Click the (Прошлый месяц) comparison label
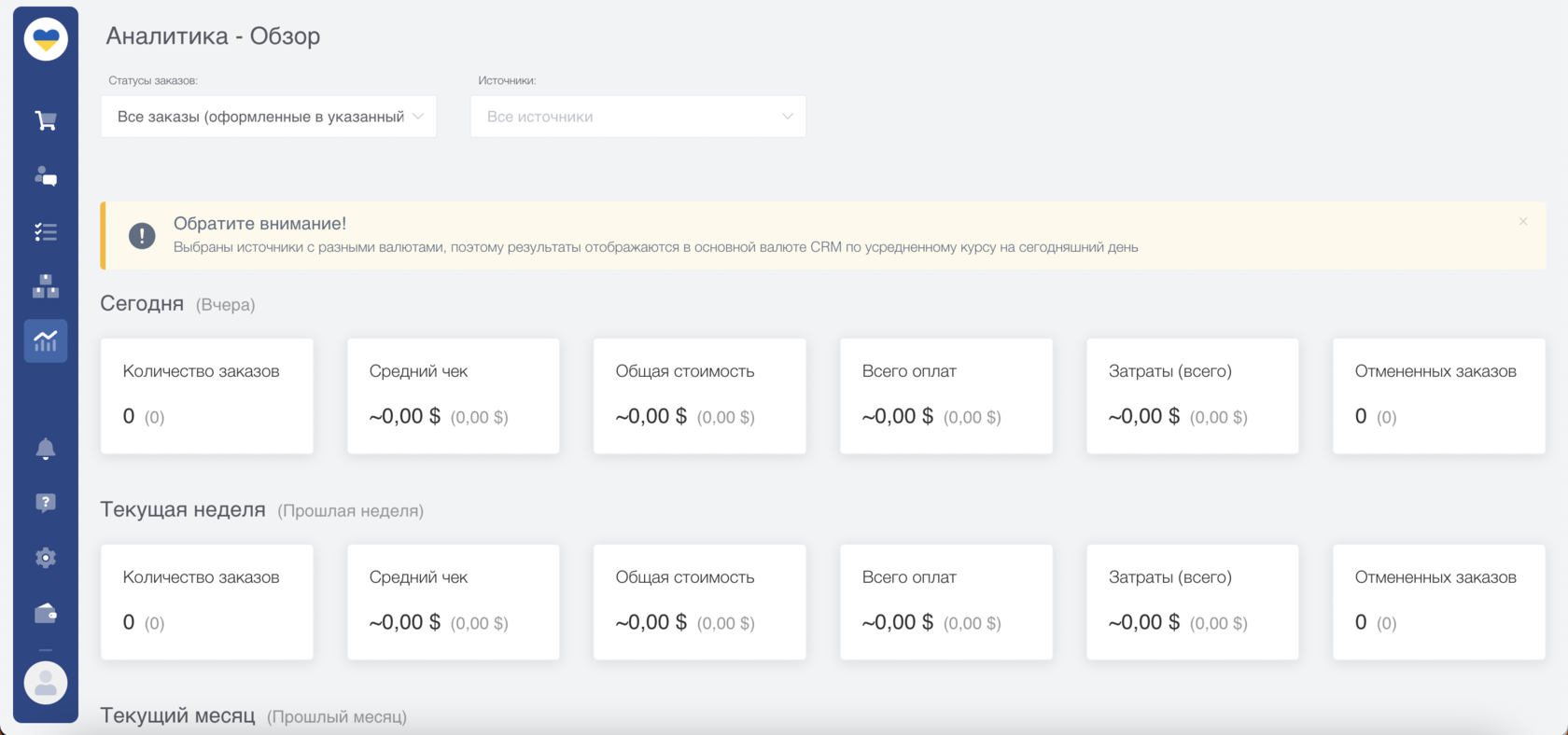The width and height of the screenshot is (1568, 735). pyautogui.click(x=337, y=717)
